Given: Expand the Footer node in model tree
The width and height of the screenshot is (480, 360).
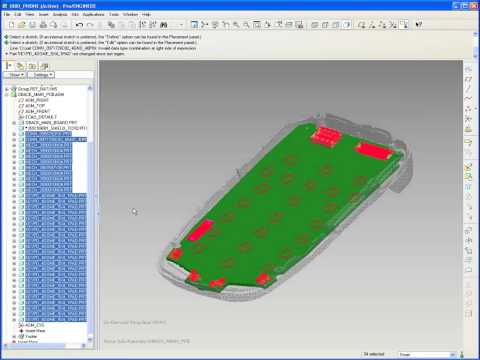Looking at the screenshot, I should click(14, 337).
